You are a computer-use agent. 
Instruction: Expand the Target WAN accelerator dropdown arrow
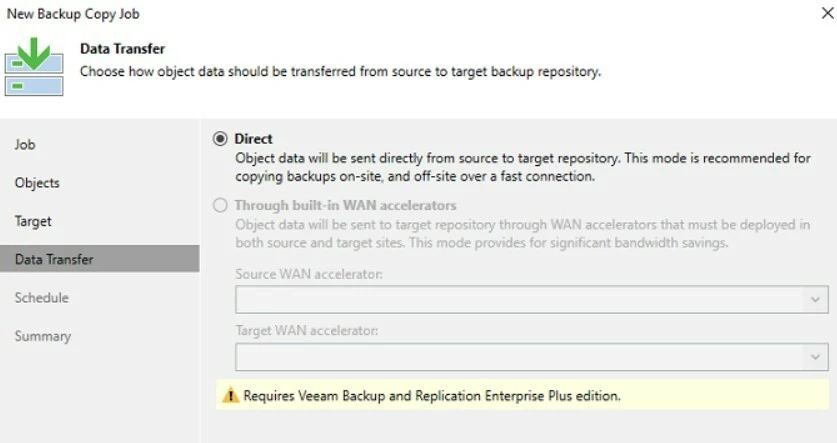coord(816,357)
